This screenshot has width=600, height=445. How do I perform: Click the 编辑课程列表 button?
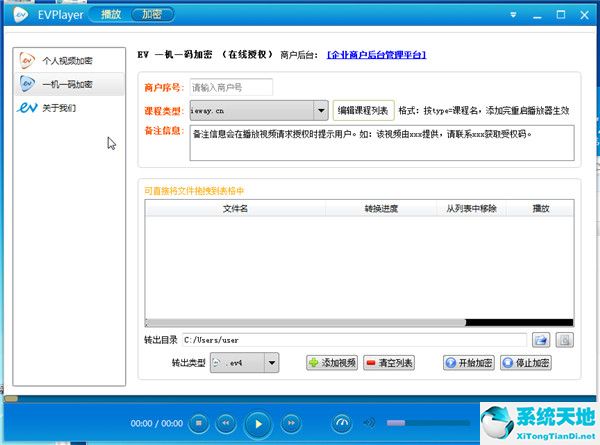[x=363, y=111]
